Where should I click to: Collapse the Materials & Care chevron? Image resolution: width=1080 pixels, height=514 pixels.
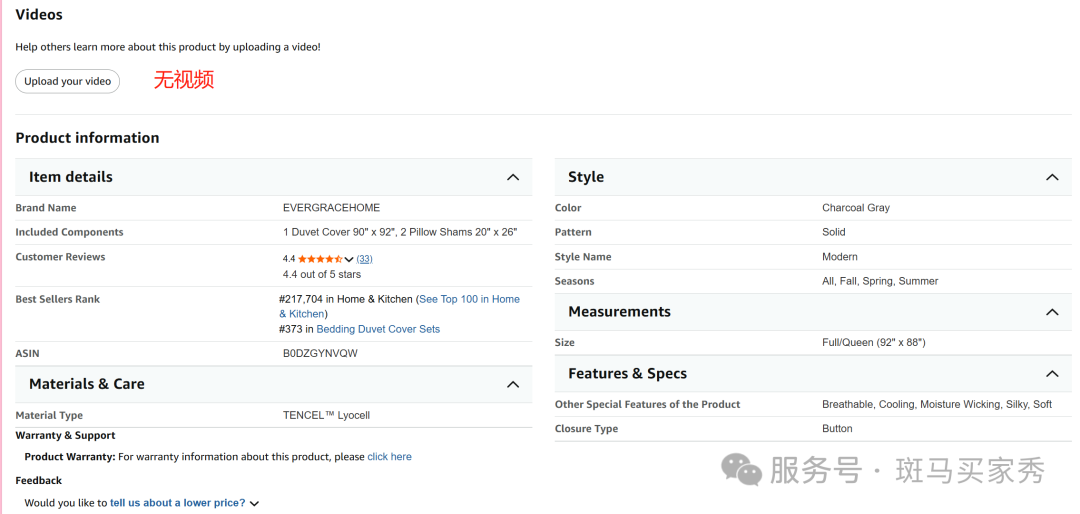[x=513, y=384]
